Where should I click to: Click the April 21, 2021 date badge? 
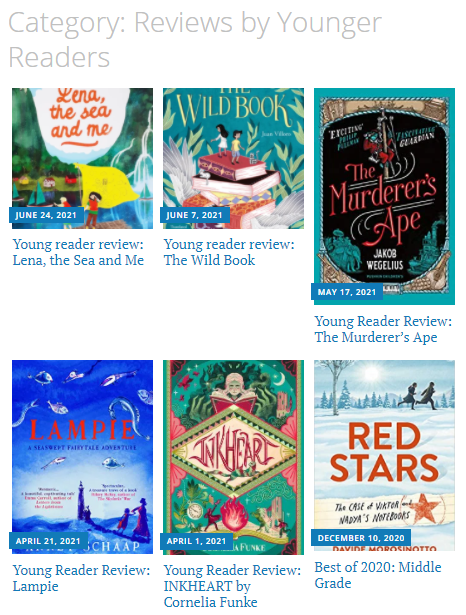coord(48,541)
